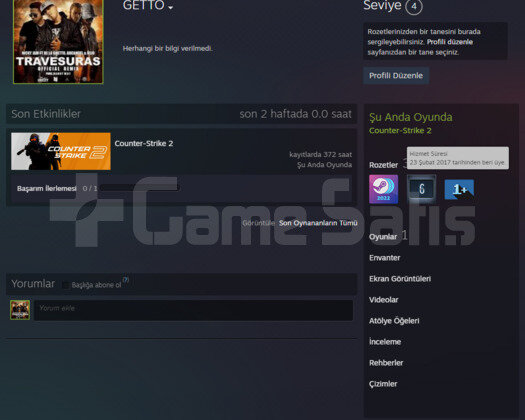
Task: Click the 'Son Etkinlikler' heading
Action: tap(46, 114)
